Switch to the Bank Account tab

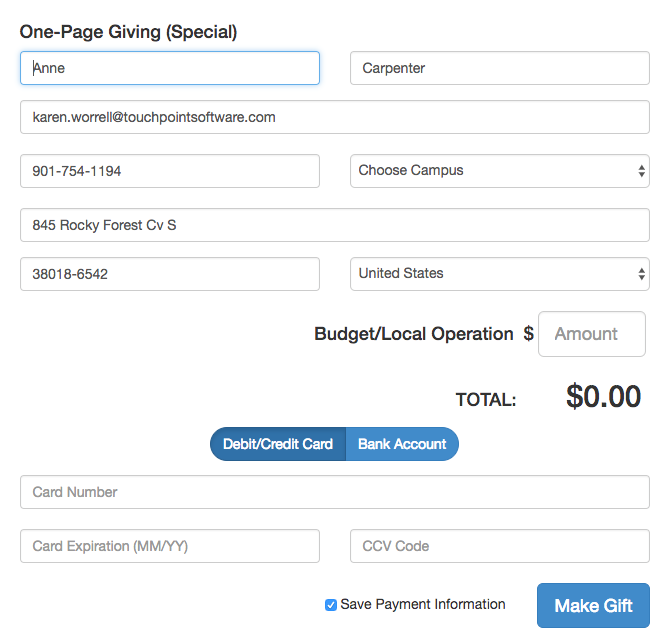[x=402, y=444]
